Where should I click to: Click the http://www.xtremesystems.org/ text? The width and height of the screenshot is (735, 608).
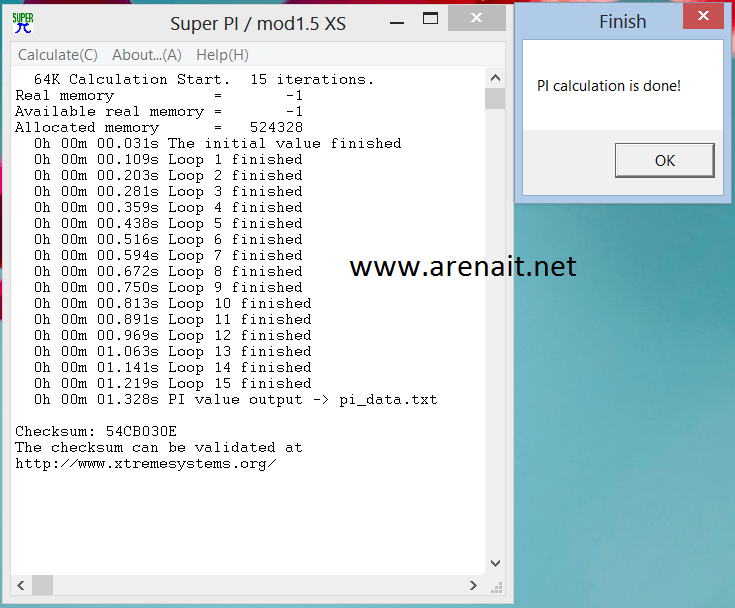(146, 464)
